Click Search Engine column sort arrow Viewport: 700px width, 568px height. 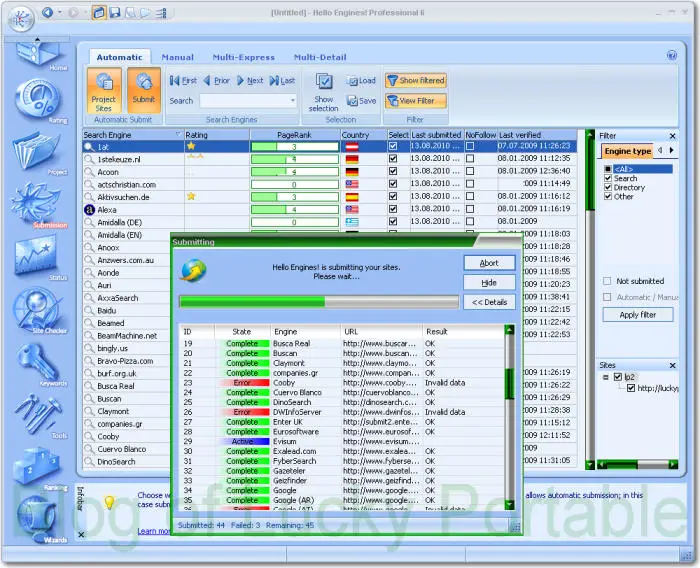(x=178, y=134)
